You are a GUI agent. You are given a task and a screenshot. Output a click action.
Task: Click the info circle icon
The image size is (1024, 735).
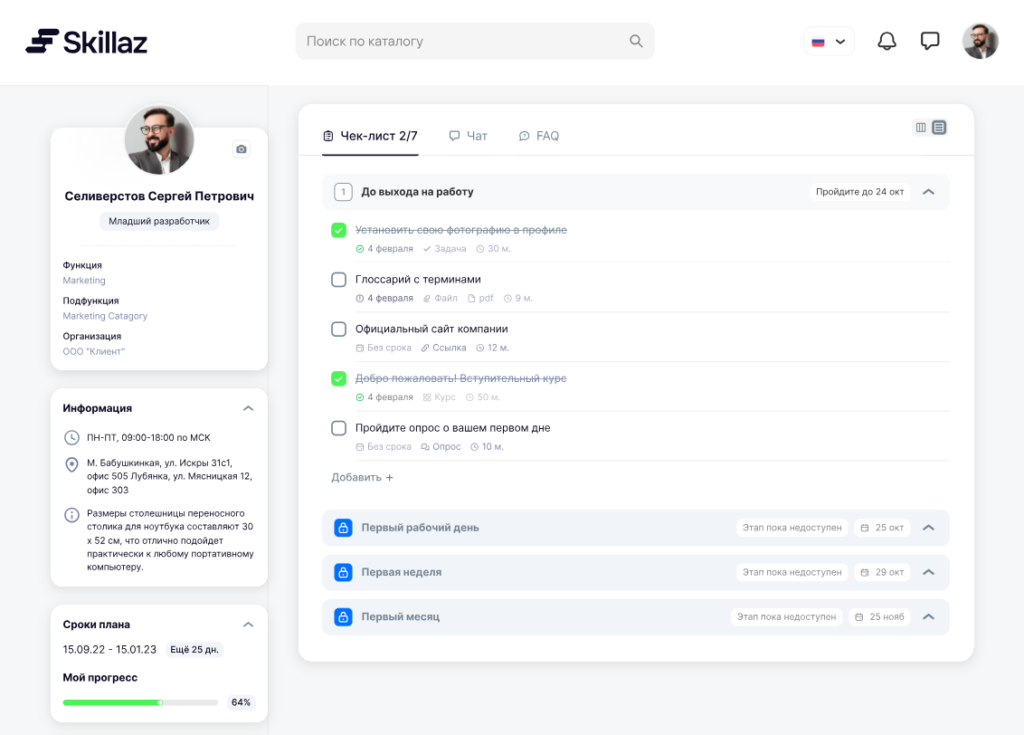[x=71, y=515]
